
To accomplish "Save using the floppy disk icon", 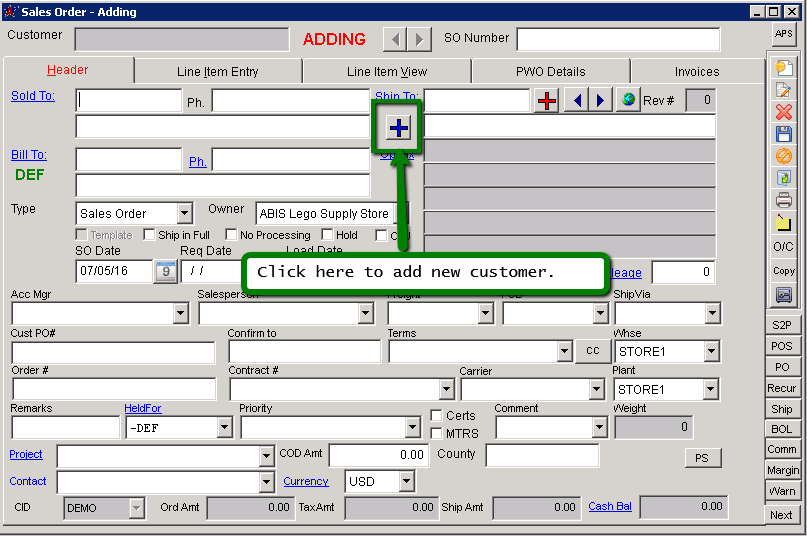I will (x=783, y=134).
